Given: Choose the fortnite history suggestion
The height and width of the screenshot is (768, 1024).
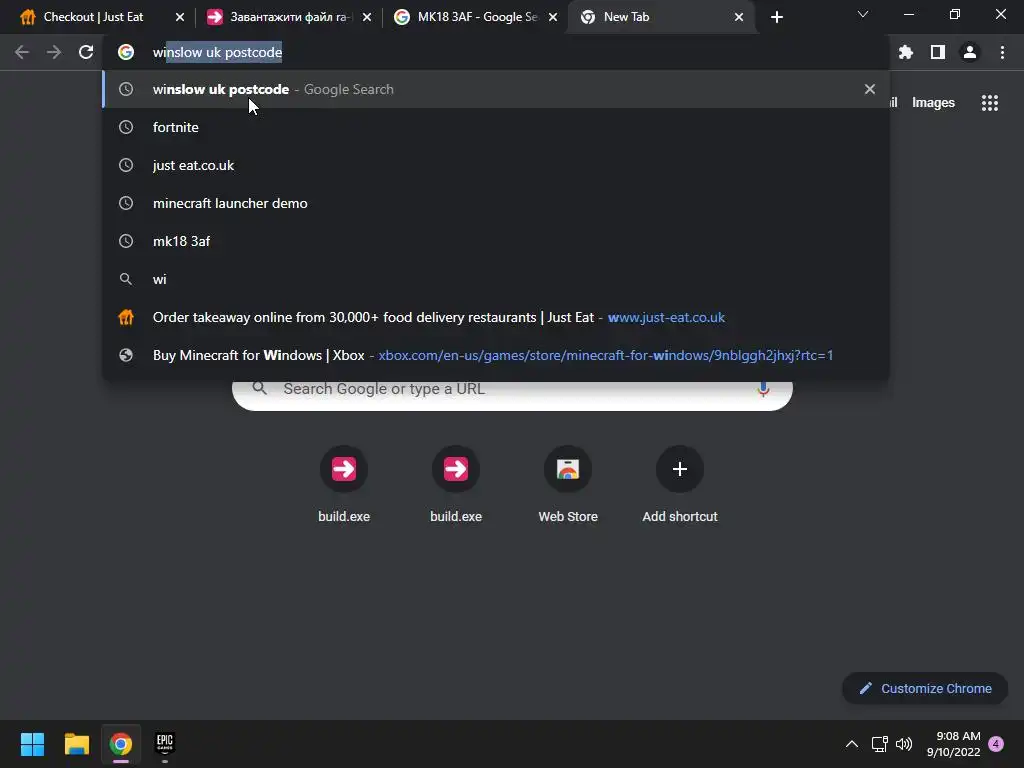Looking at the screenshot, I should (x=495, y=127).
